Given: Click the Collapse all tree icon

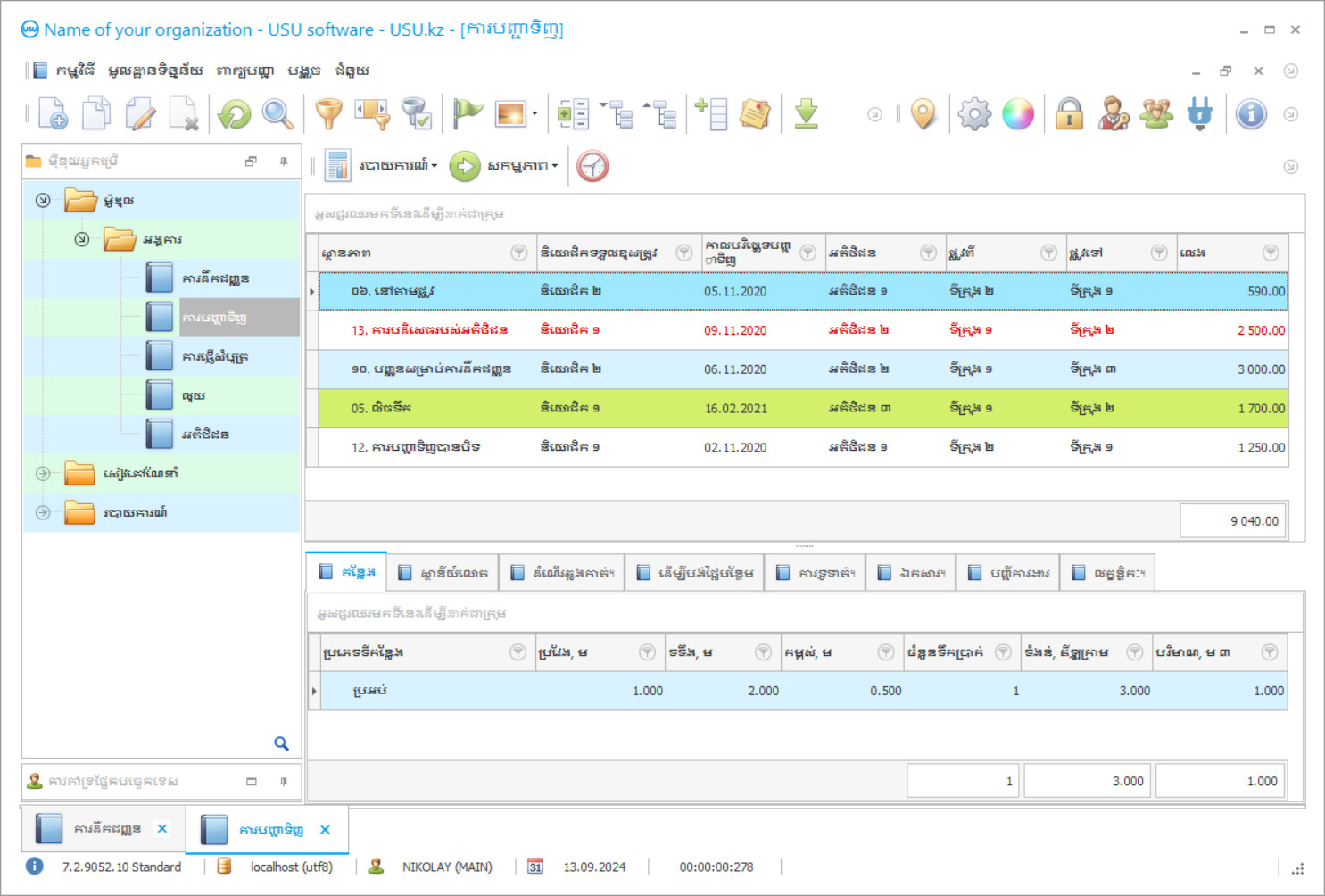Looking at the screenshot, I should point(661,113).
